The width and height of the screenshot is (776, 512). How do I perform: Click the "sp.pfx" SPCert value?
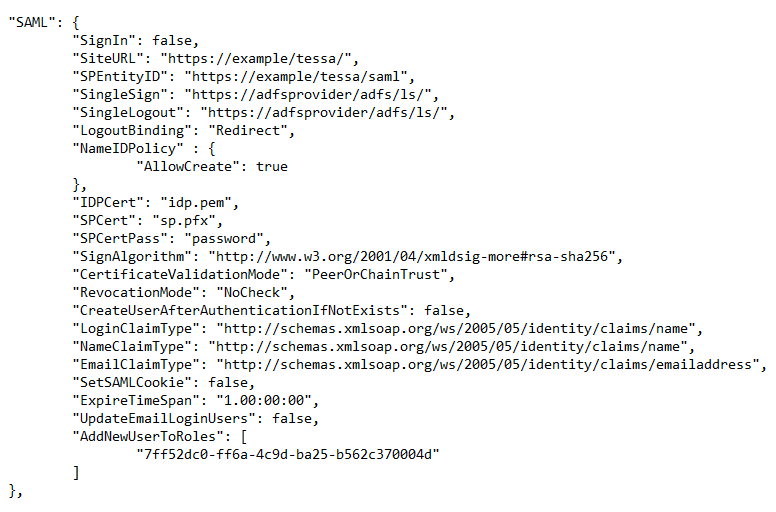[x=184, y=221]
